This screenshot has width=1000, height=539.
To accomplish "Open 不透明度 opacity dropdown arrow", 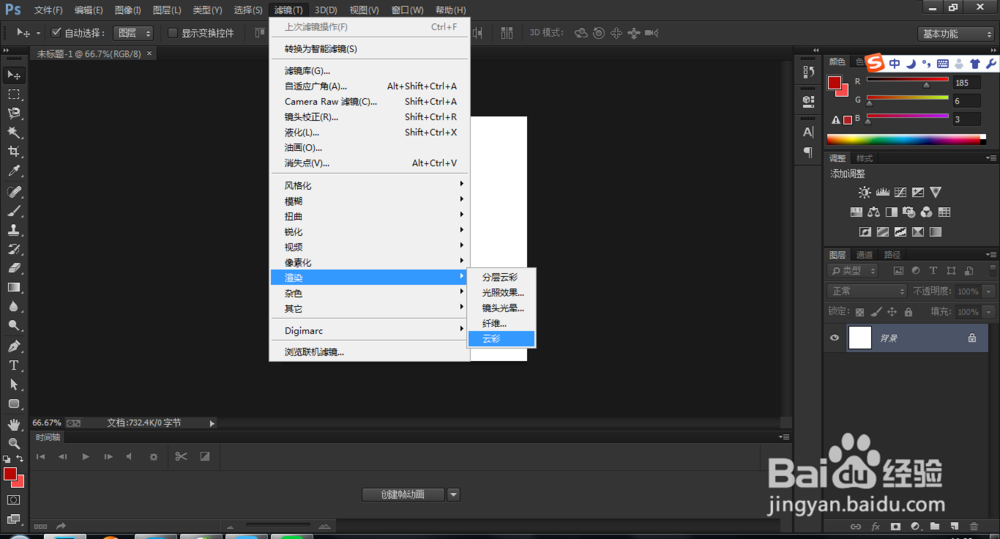I will 989,292.
